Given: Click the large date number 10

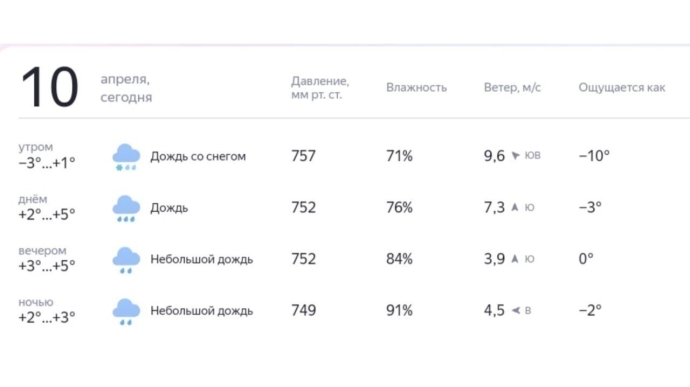Looking at the screenshot, I should pos(49,87).
